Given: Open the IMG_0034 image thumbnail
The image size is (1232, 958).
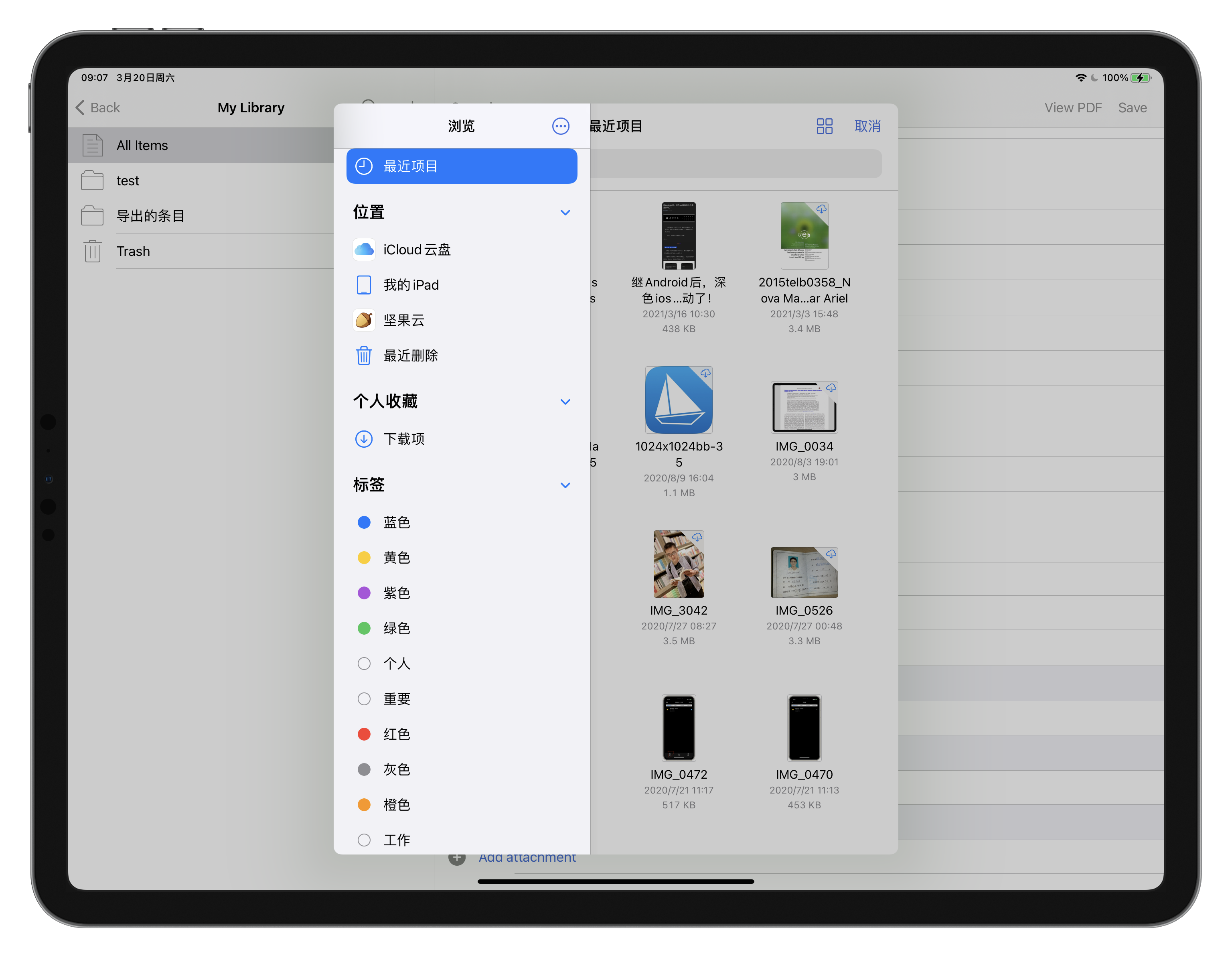Looking at the screenshot, I should 804,407.
